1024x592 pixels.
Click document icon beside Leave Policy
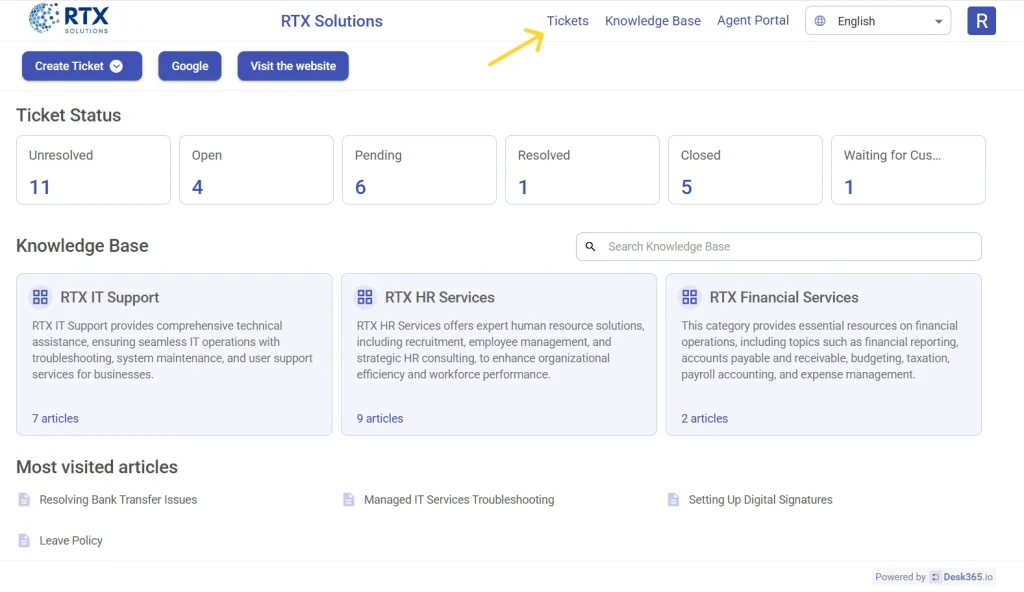(x=24, y=541)
